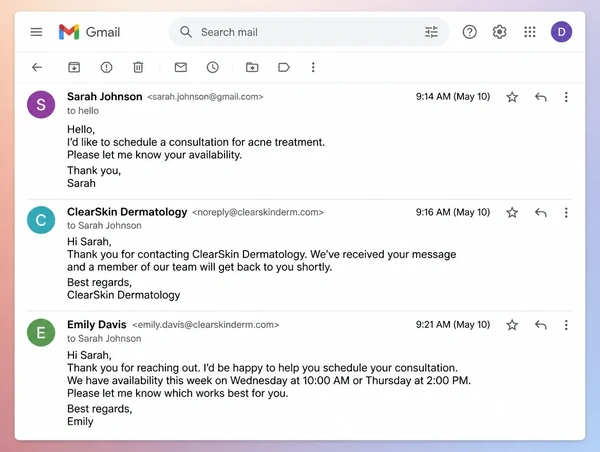Viewport: 600px width, 452px height.
Task: Click 'Please let me know which works best' line
Action: click(x=178, y=393)
